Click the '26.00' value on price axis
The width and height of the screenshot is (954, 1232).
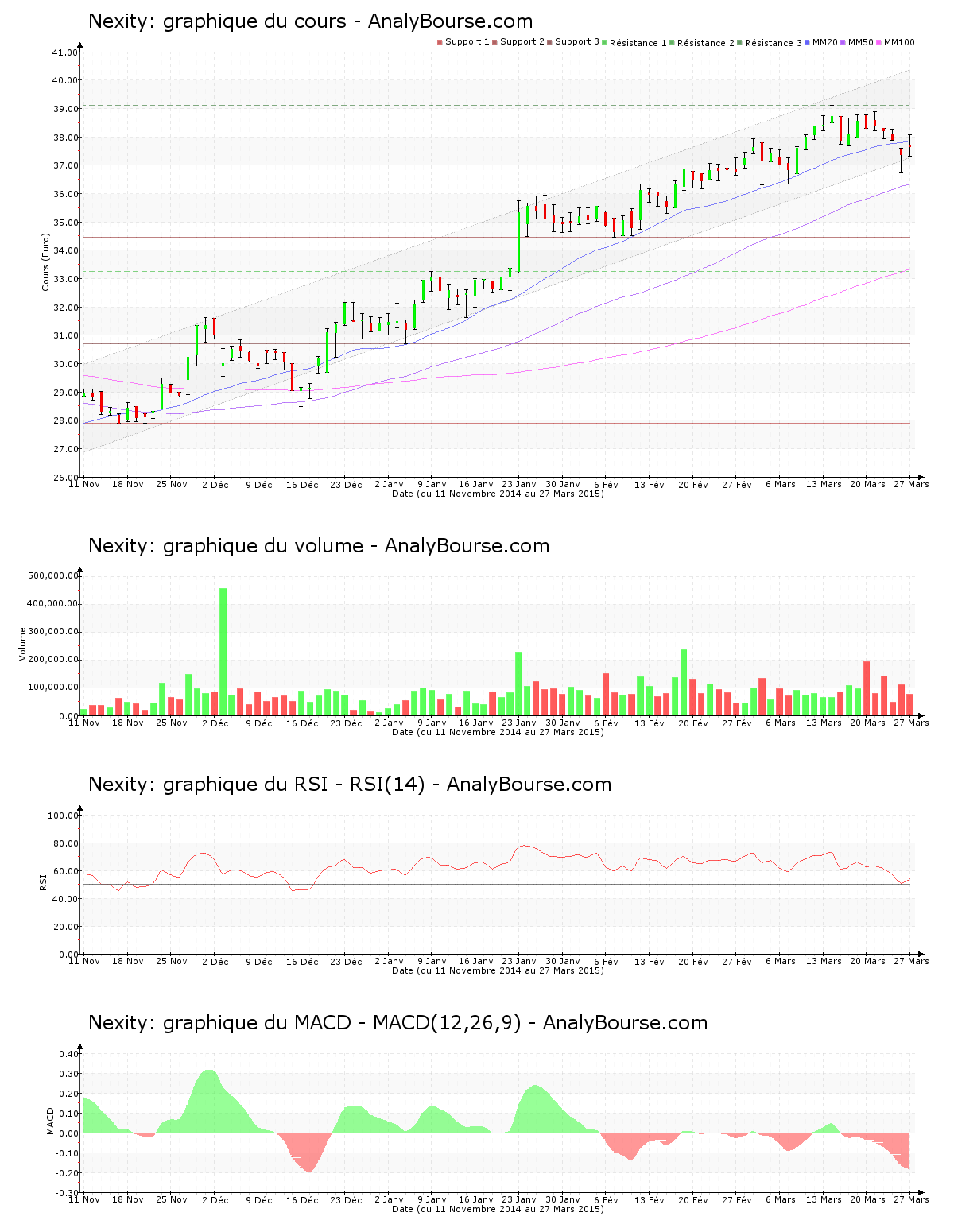coord(65,478)
